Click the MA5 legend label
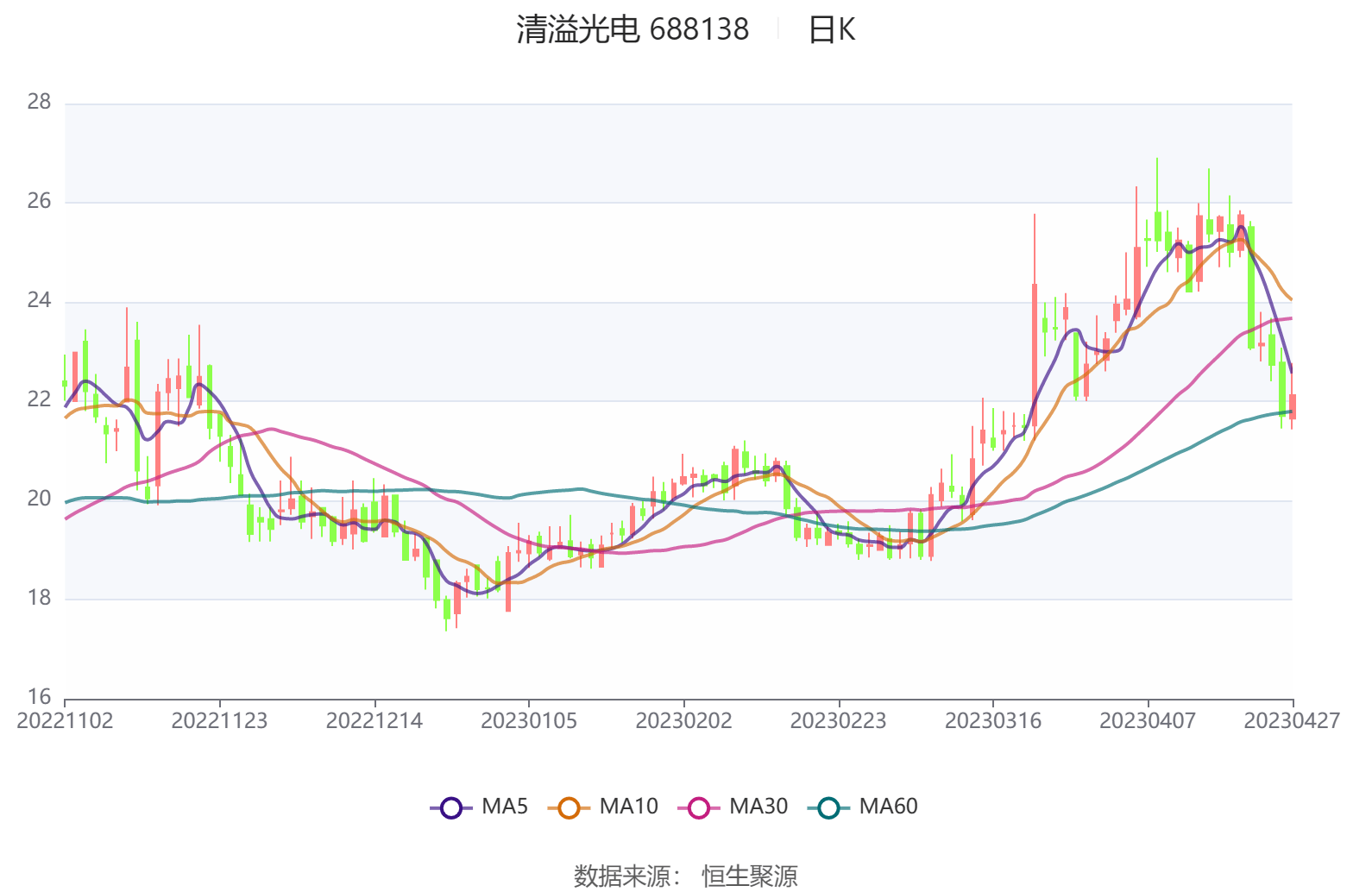 point(505,807)
